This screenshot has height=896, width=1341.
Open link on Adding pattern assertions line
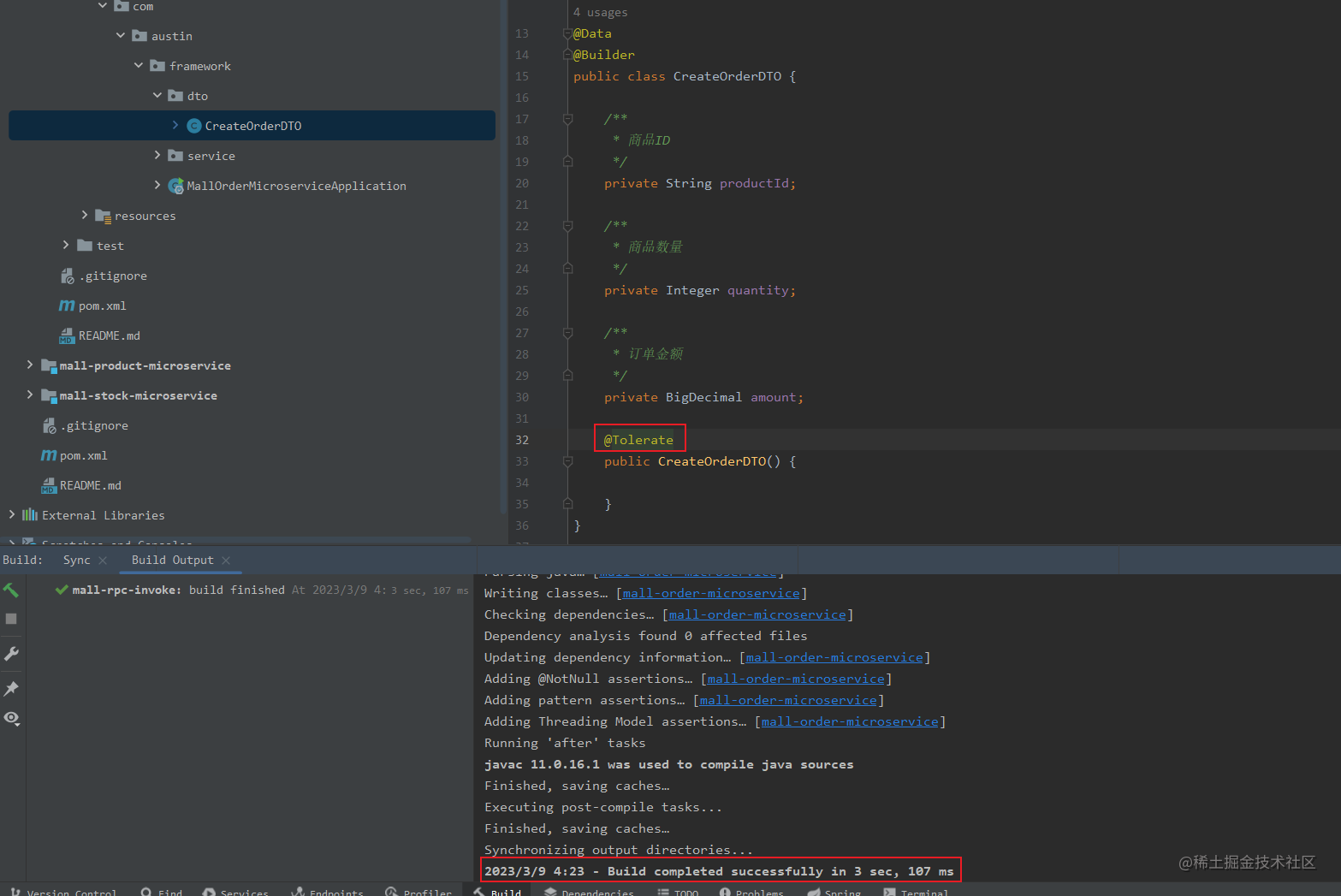point(788,700)
